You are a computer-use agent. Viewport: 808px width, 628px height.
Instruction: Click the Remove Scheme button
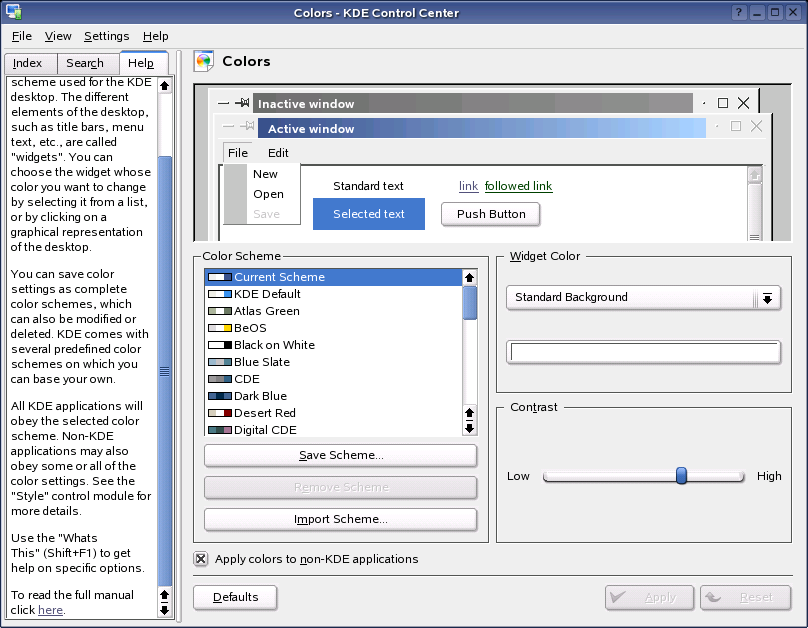point(341,487)
